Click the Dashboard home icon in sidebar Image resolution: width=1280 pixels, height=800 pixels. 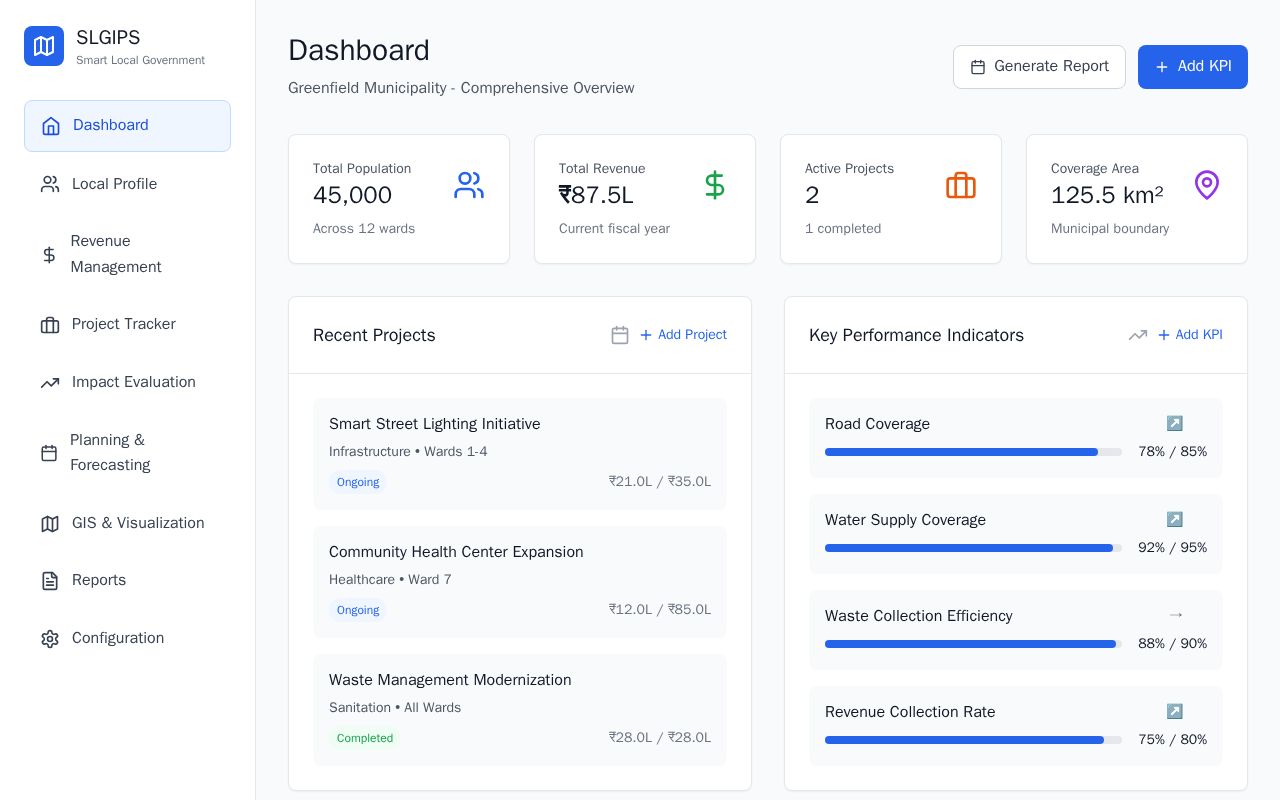(51, 126)
